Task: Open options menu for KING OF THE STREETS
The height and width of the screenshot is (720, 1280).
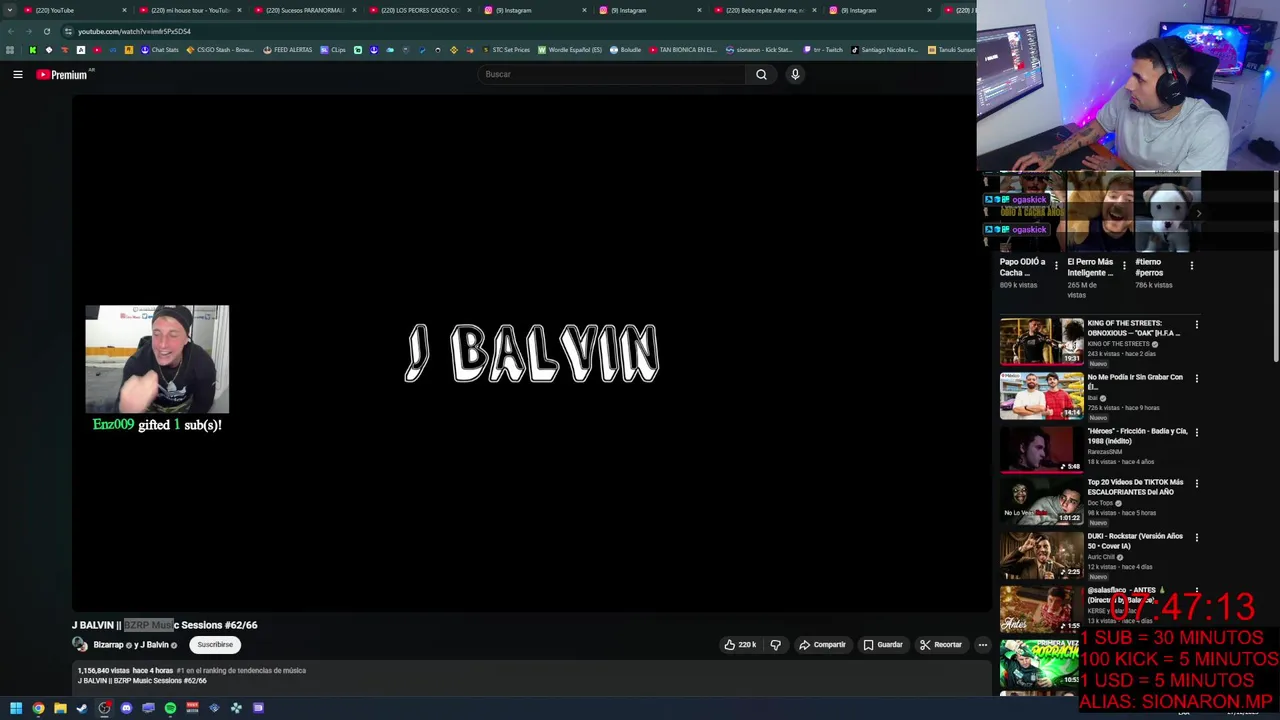Action: tap(1196, 325)
